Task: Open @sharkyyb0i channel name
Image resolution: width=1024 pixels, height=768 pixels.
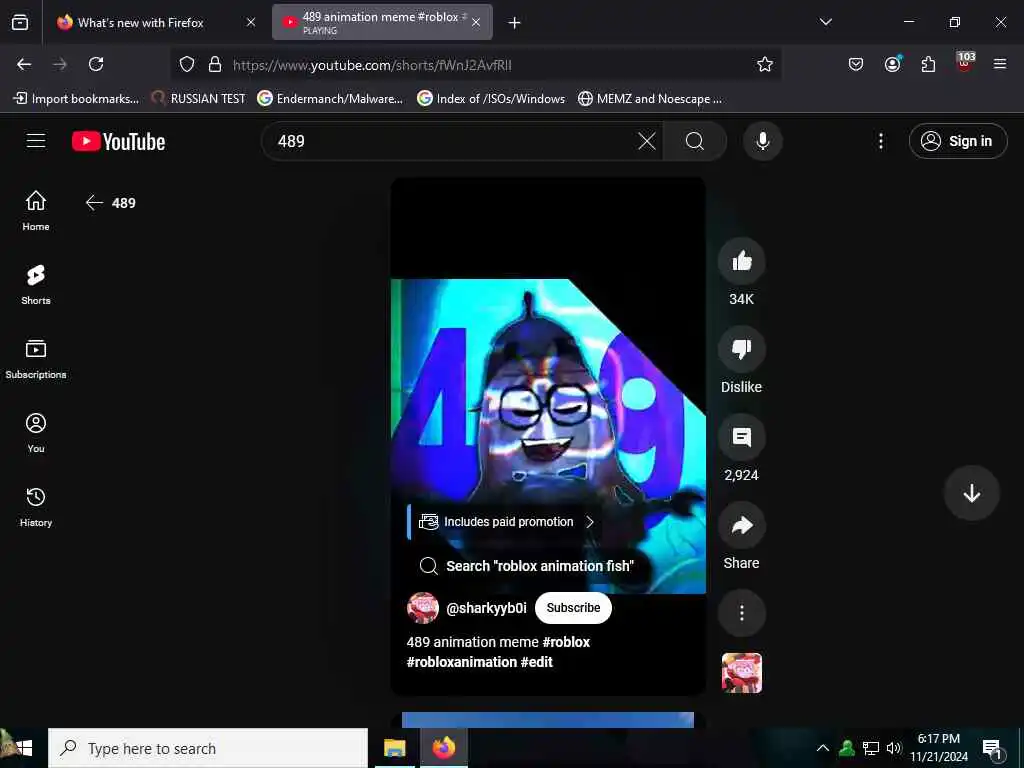Action: pyautogui.click(x=487, y=608)
